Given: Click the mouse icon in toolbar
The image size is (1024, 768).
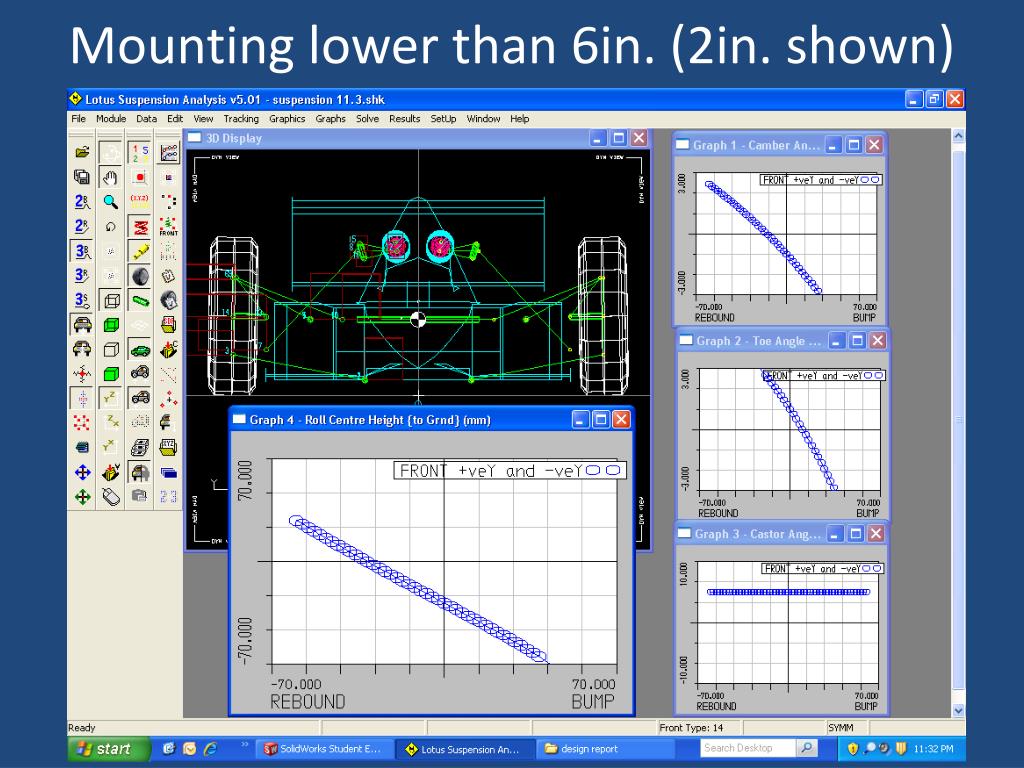Looking at the screenshot, I should (111, 497).
